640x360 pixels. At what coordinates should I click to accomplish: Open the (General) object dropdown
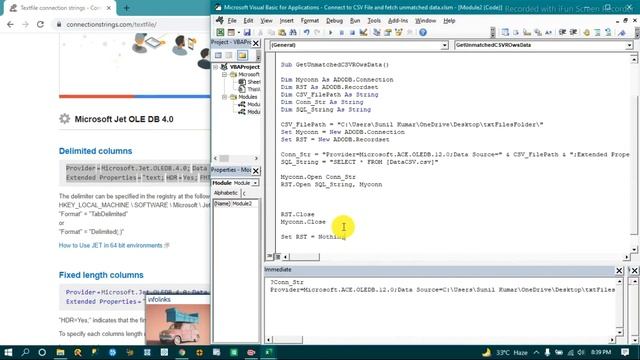[444, 45]
